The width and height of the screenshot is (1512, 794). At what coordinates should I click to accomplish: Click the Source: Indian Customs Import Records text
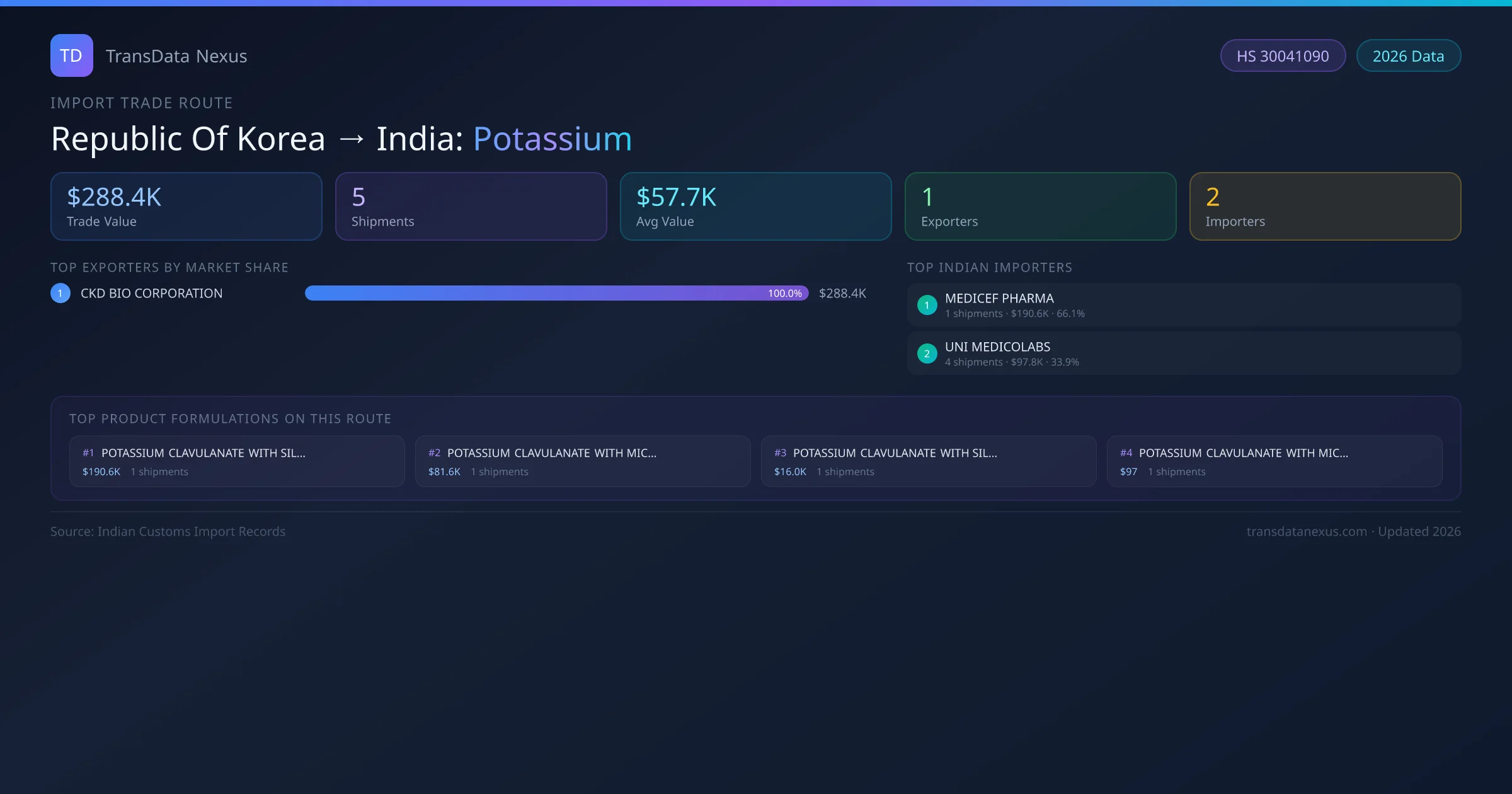[168, 531]
